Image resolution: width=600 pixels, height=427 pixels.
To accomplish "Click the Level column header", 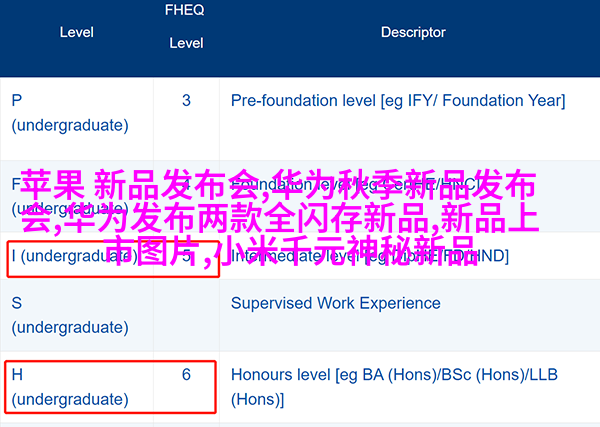I will tap(77, 32).
